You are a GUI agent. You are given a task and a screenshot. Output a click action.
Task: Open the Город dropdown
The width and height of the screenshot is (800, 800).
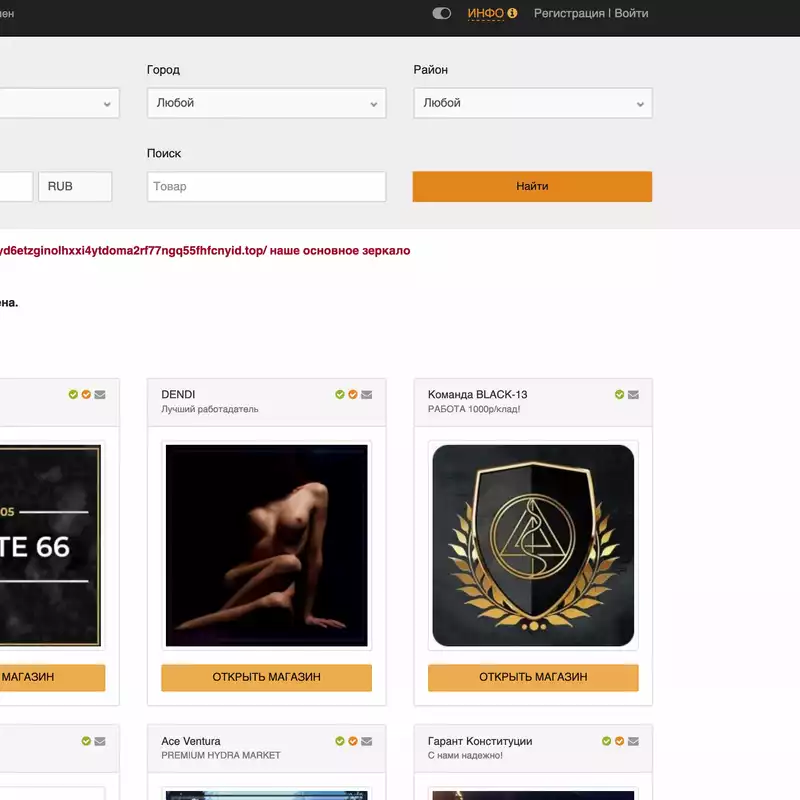266,103
